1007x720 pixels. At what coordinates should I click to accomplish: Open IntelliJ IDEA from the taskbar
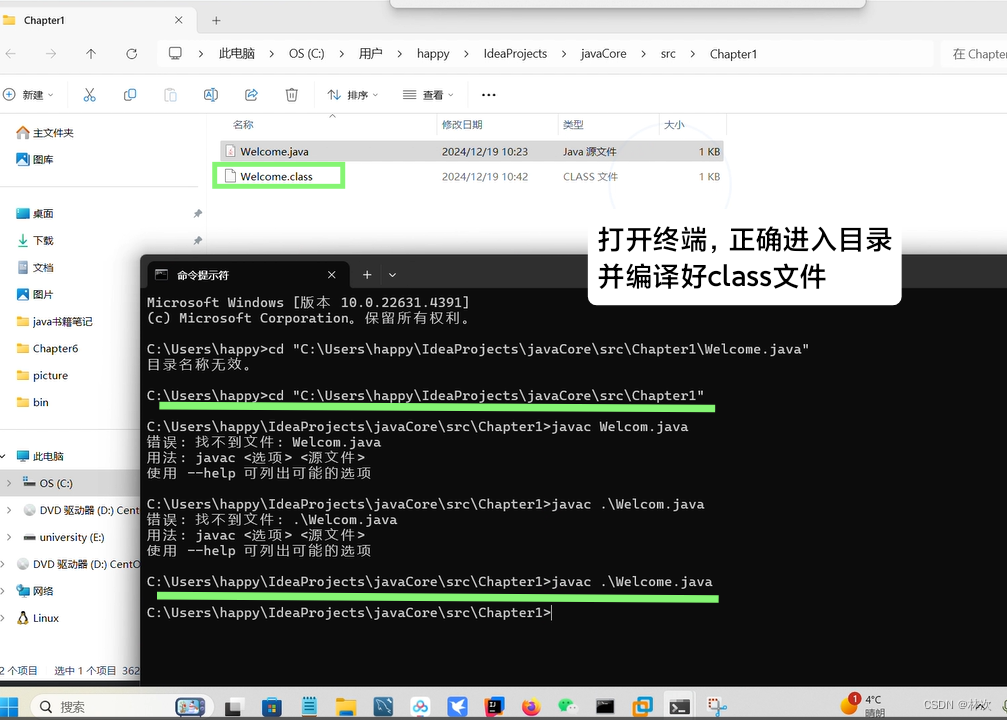[494, 707]
